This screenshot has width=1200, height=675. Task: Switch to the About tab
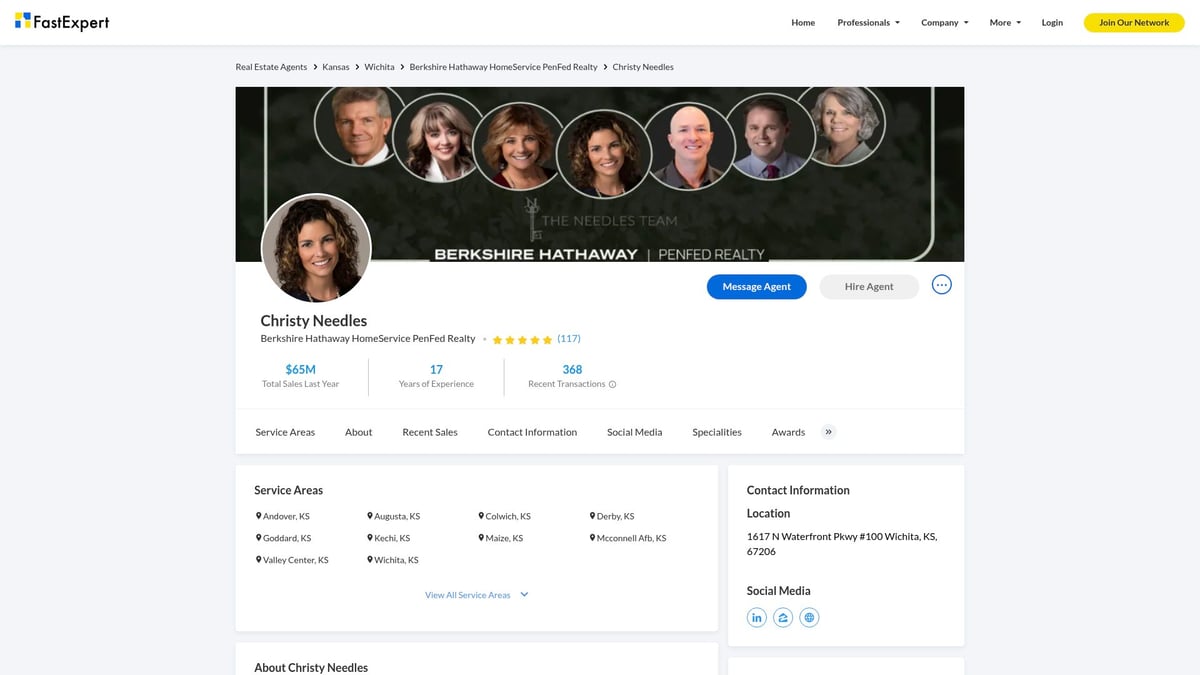pyautogui.click(x=358, y=431)
